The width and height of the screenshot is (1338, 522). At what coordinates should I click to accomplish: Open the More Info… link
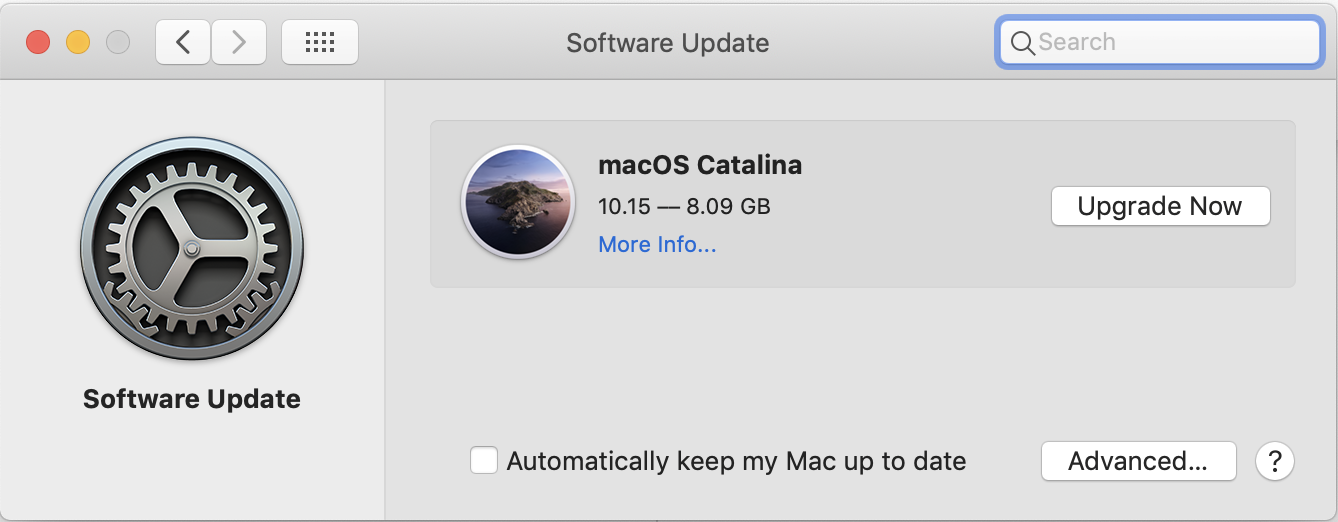click(x=657, y=244)
